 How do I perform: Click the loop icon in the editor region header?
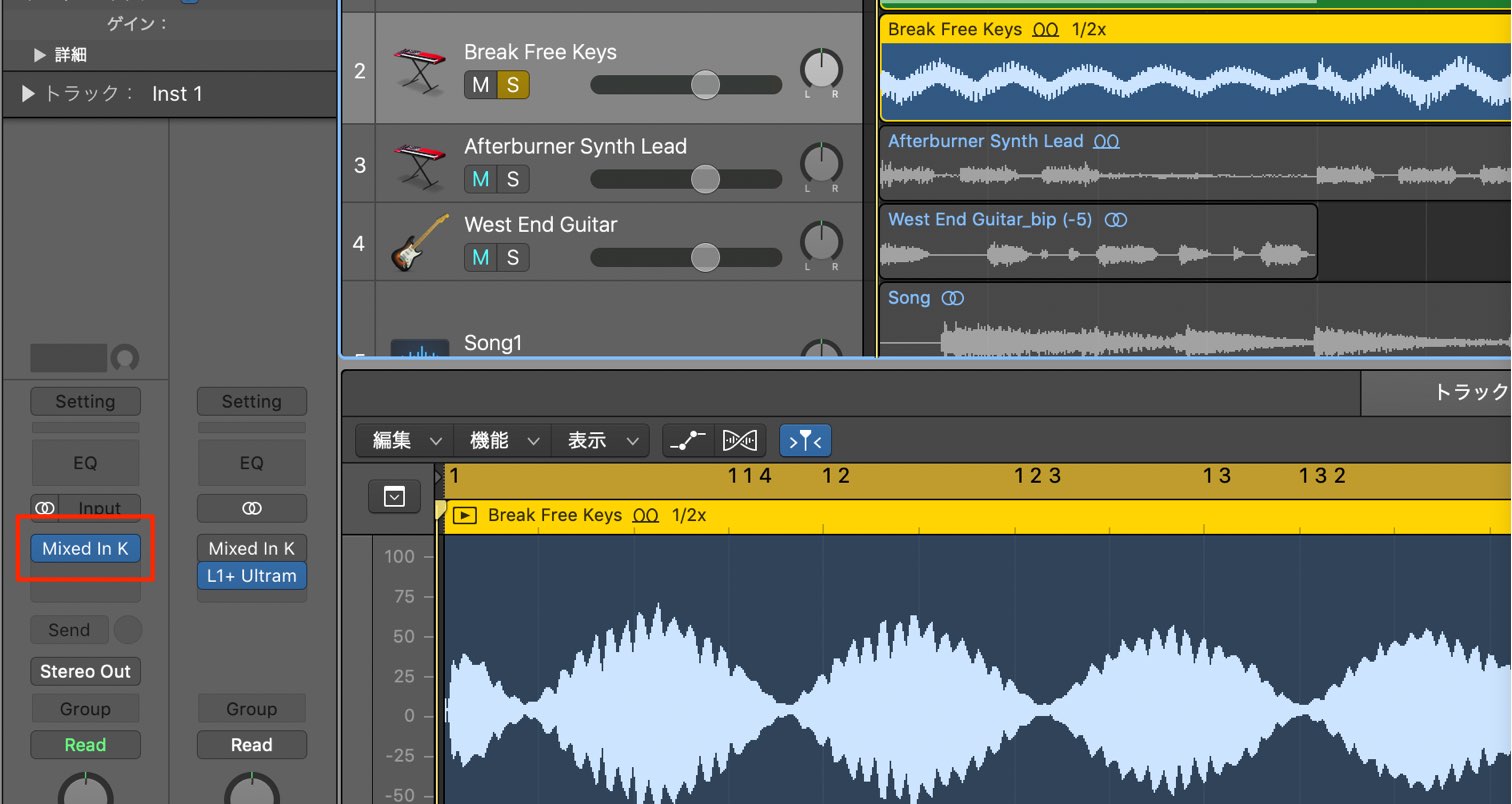point(646,516)
